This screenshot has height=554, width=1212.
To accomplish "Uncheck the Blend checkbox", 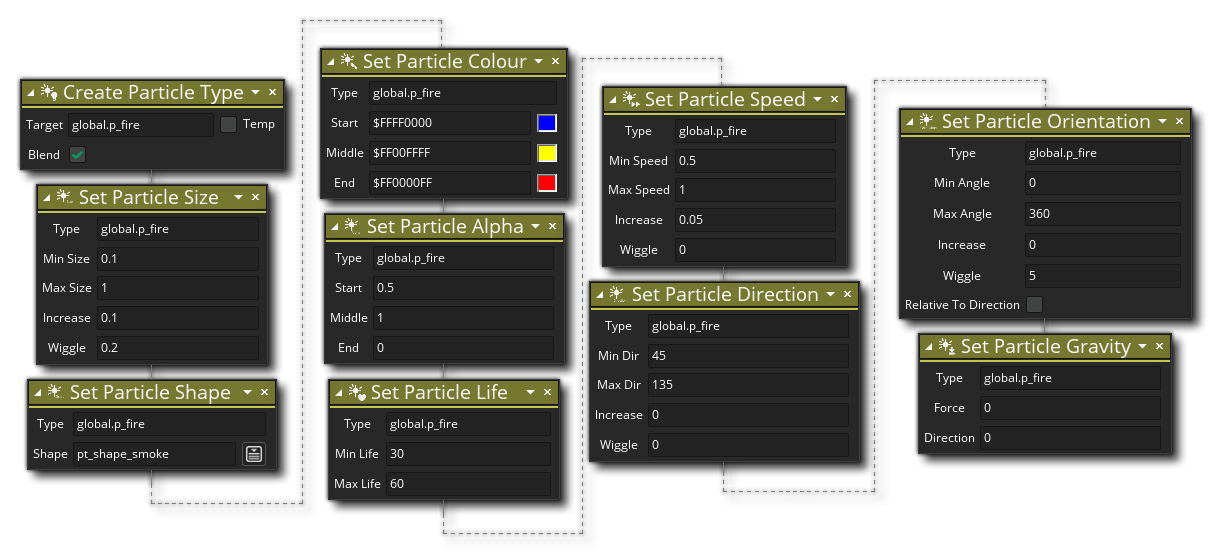I will (77, 155).
